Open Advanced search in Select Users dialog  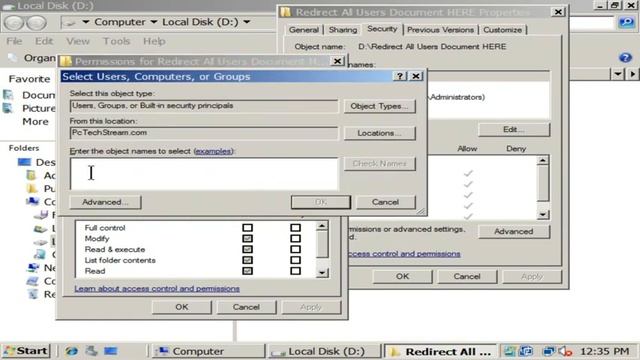click(x=105, y=202)
